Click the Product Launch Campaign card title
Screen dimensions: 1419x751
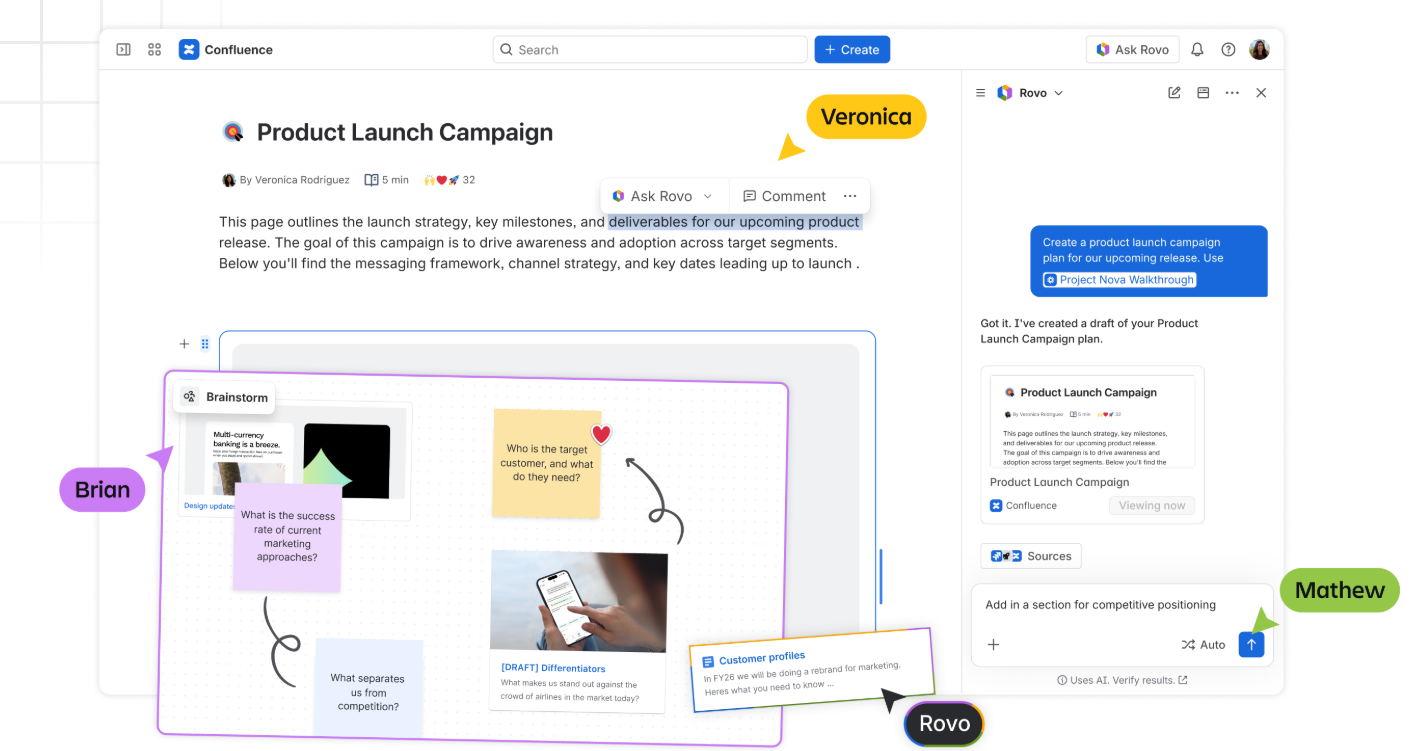(1060, 482)
